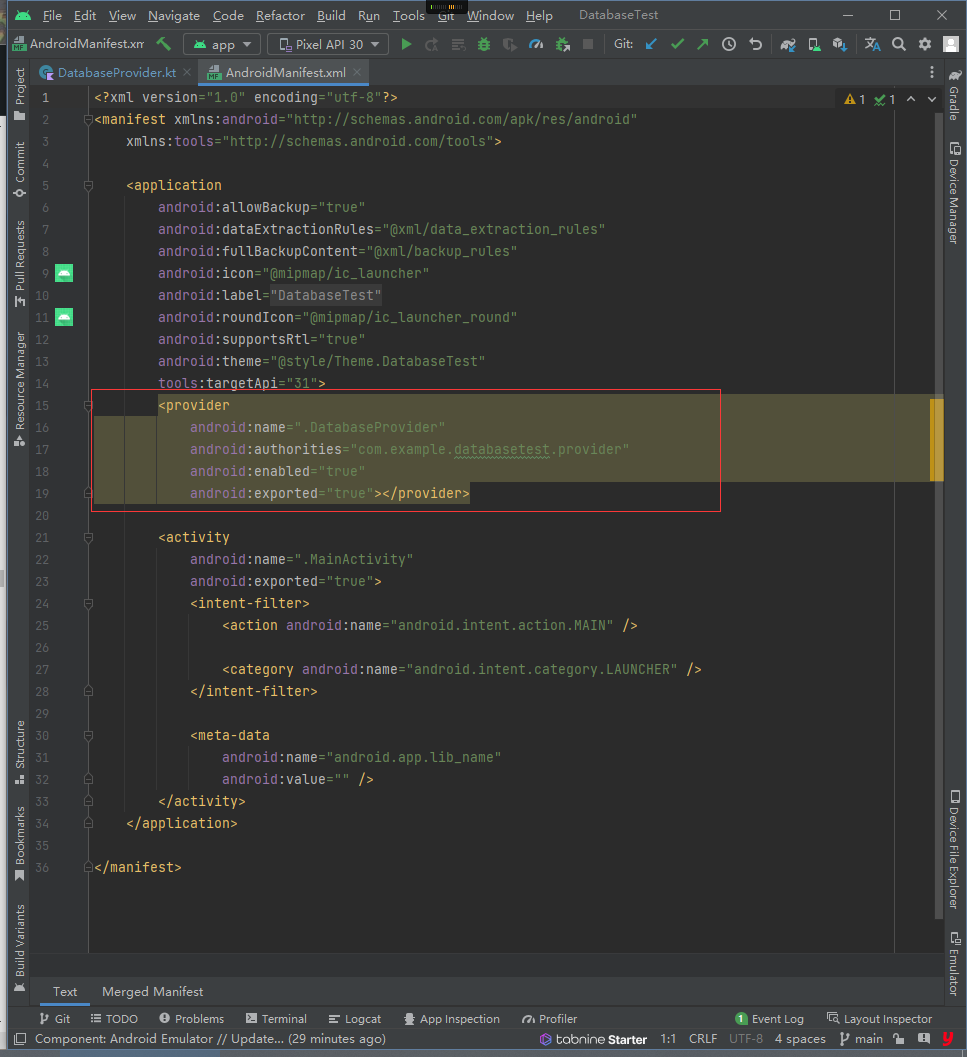Switch to the Merged Manifest view
The height and width of the screenshot is (1057, 967).
pos(152,992)
